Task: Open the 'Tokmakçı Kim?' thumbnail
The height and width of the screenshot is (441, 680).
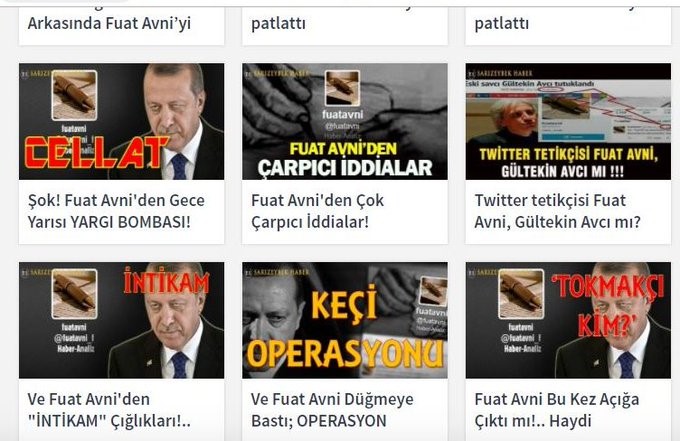Action: tap(568, 320)
